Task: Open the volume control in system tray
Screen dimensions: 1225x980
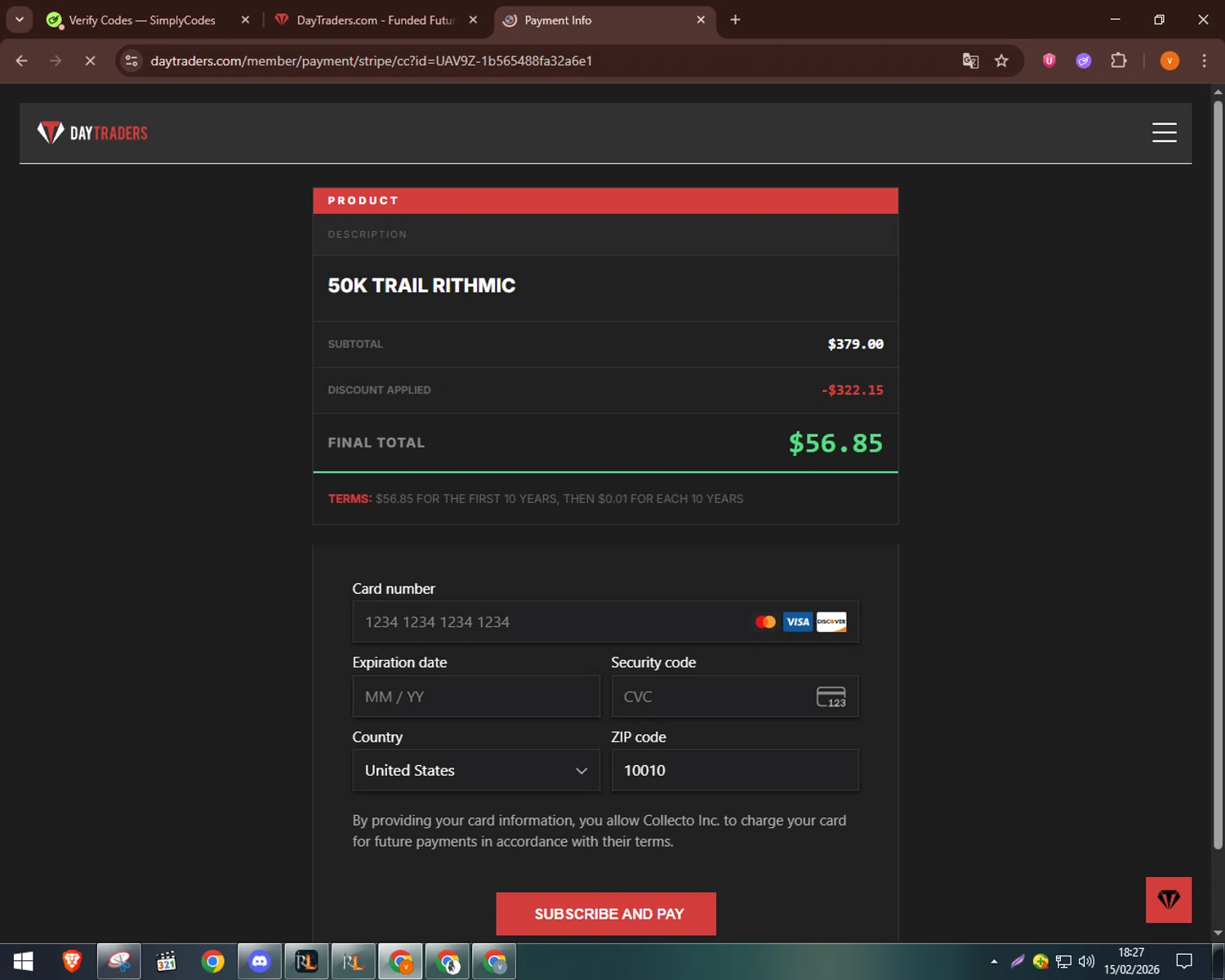Action: 1086,961
